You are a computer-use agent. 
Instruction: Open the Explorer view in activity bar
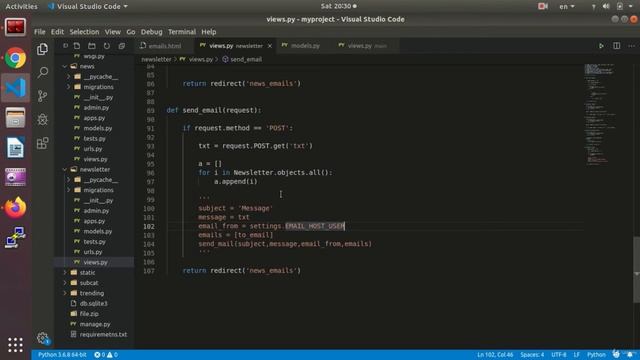[x=42, y=49]
